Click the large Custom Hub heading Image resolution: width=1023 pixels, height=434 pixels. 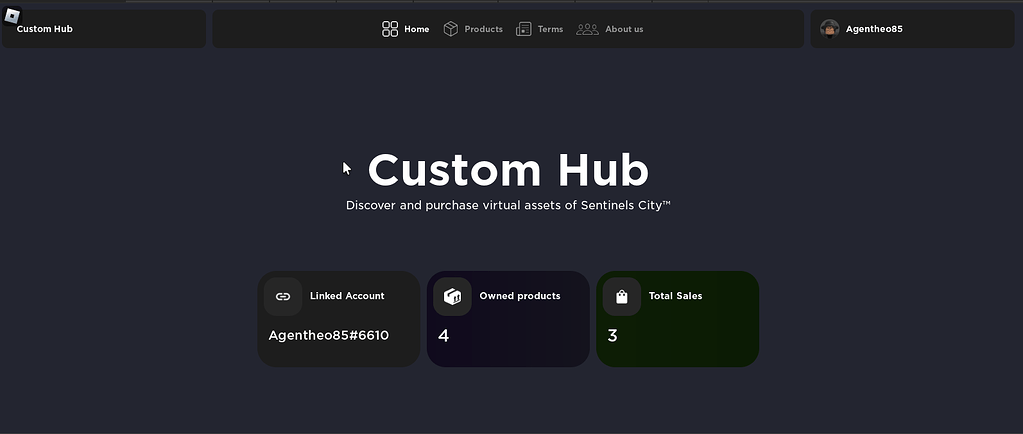tap(508, 170)
